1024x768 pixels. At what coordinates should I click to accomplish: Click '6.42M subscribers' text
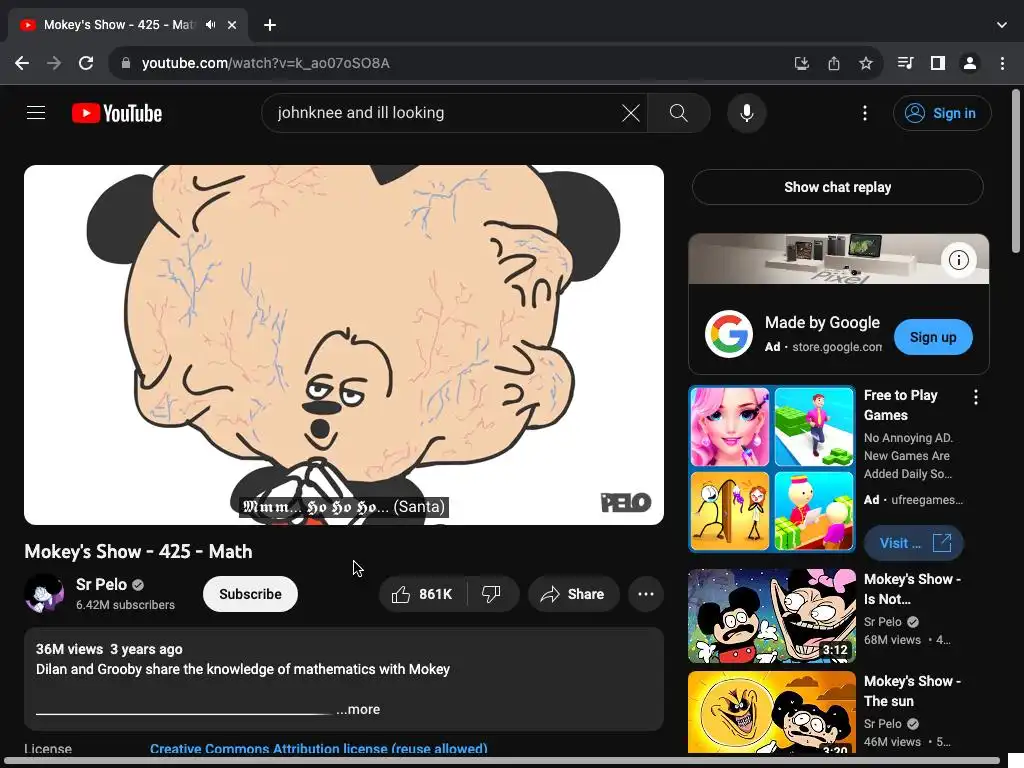pos(125,605)
